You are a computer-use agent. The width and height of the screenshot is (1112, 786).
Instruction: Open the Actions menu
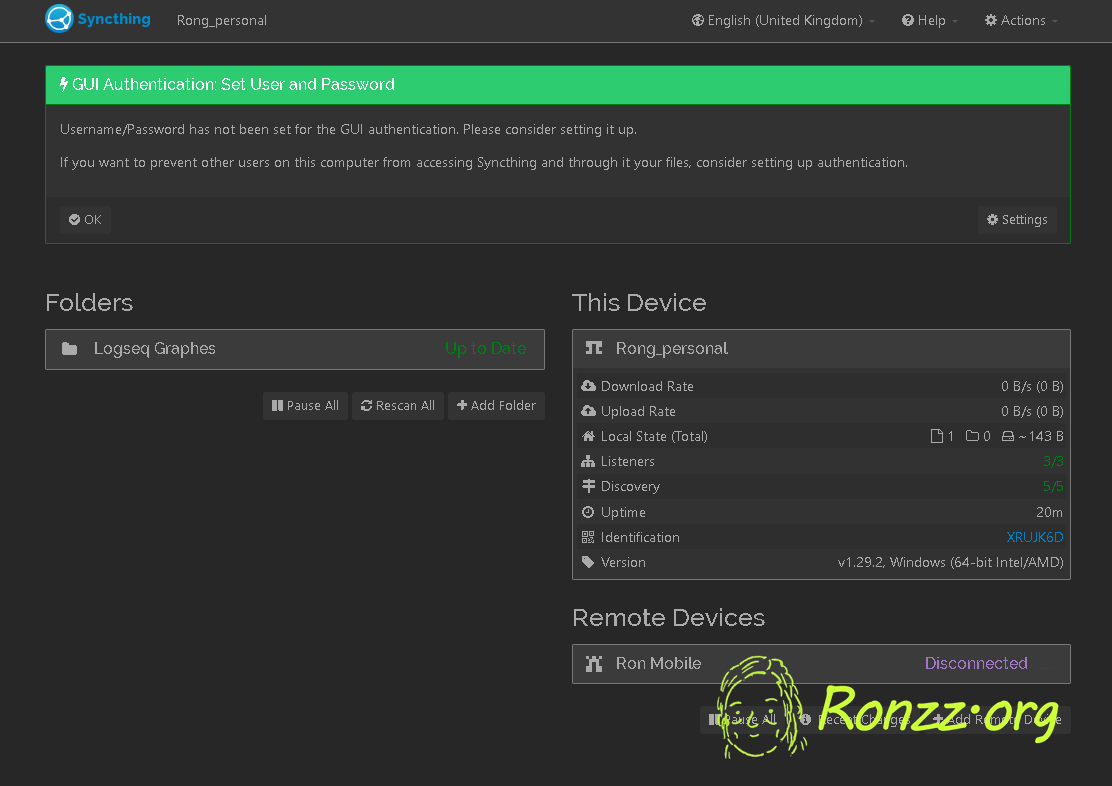[1021, 21]
